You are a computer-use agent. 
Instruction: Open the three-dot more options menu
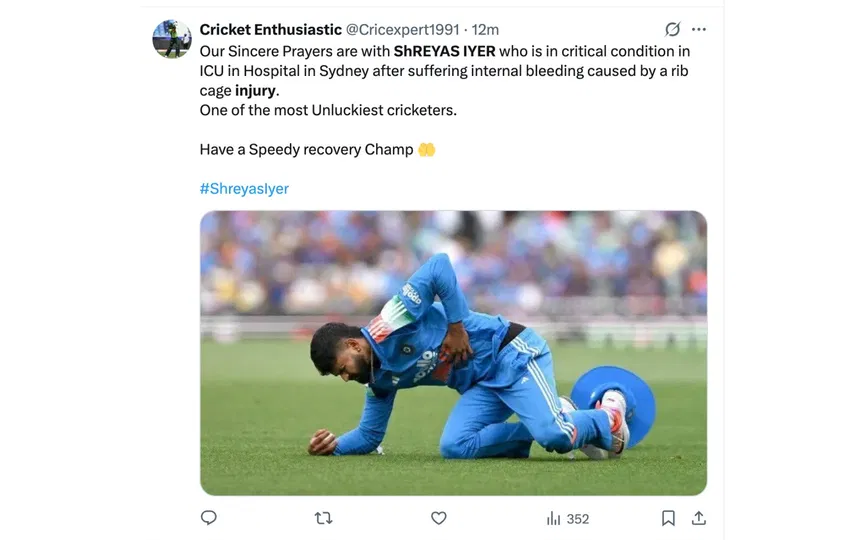click(699, 30)
